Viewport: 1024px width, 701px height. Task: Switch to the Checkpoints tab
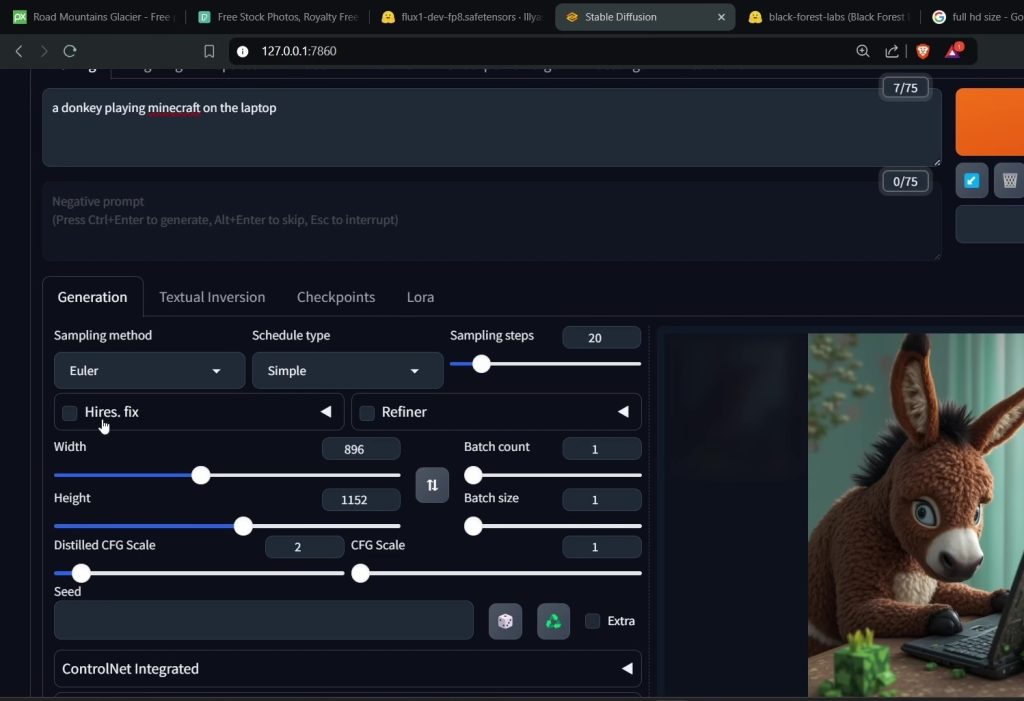click(336, 297)
